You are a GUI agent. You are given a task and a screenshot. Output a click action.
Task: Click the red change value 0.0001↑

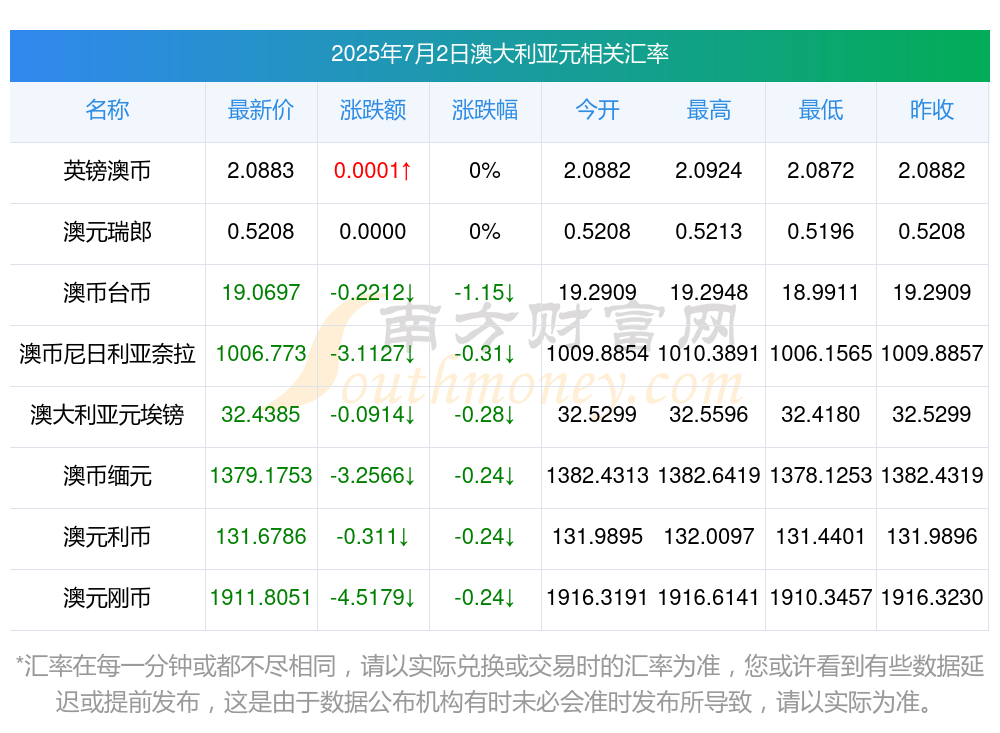pyautogui.click(x=373, y=170)
